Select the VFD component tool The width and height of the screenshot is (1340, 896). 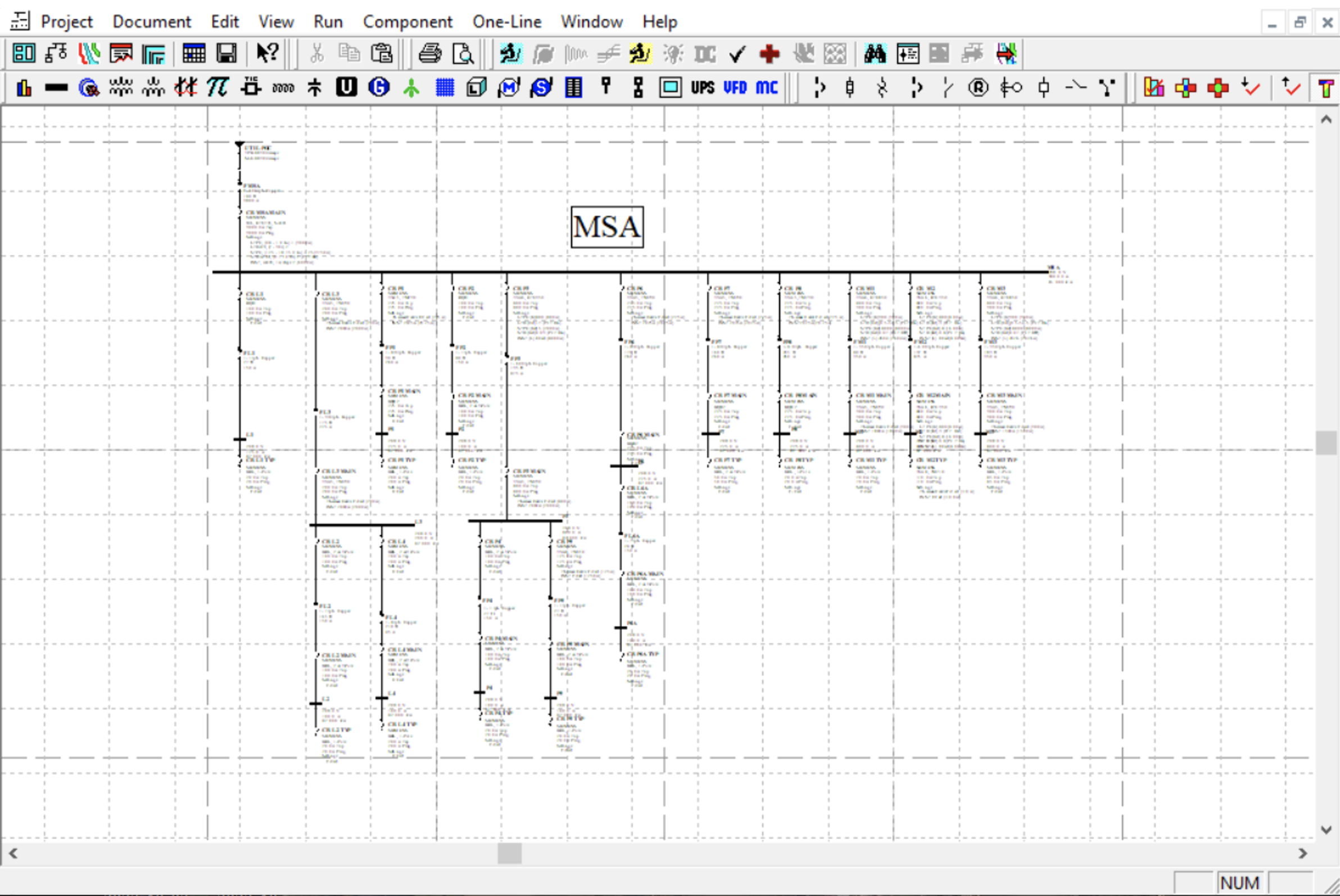click(x=735, y=88)
